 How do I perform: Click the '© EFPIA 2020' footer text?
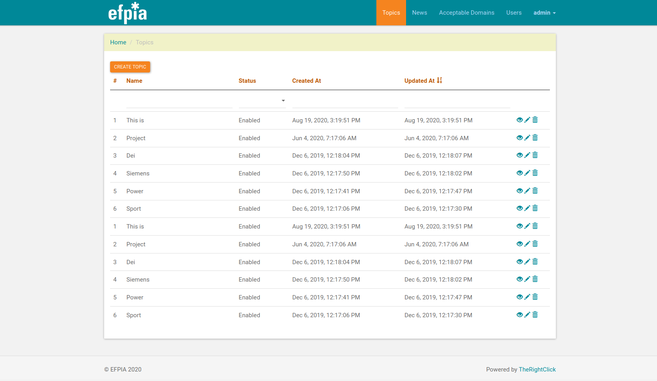click(123, 369)
